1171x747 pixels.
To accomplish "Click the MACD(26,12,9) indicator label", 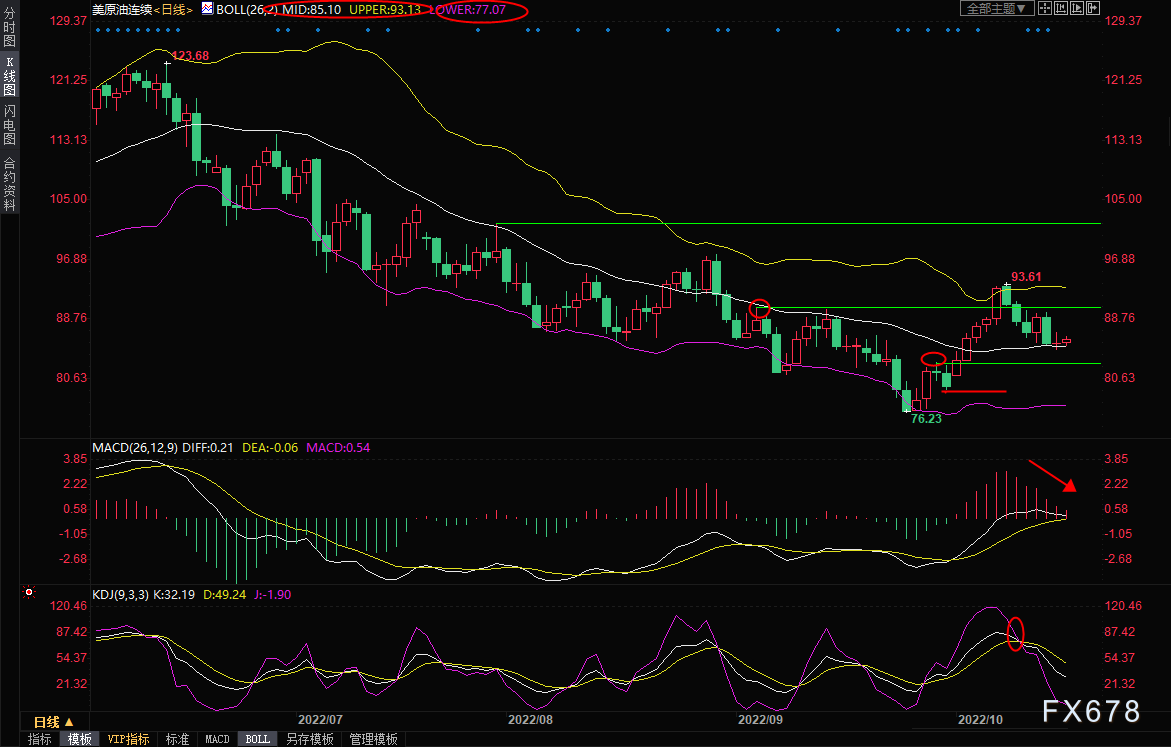I will tap(135, 447).
